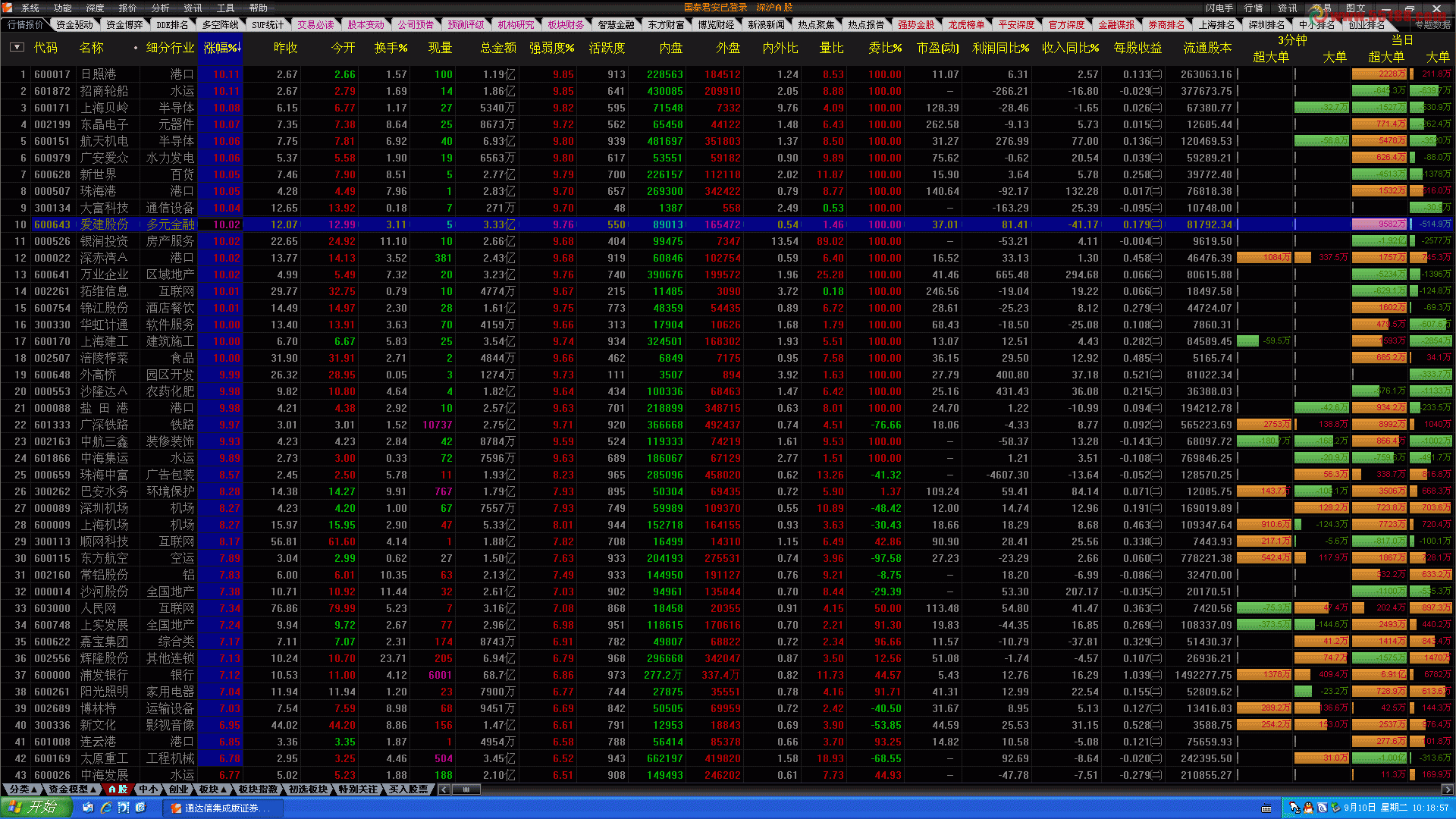Click stock code 300134 大富科技
Screen dimensions: 1456x819
(x=52, y=208)
